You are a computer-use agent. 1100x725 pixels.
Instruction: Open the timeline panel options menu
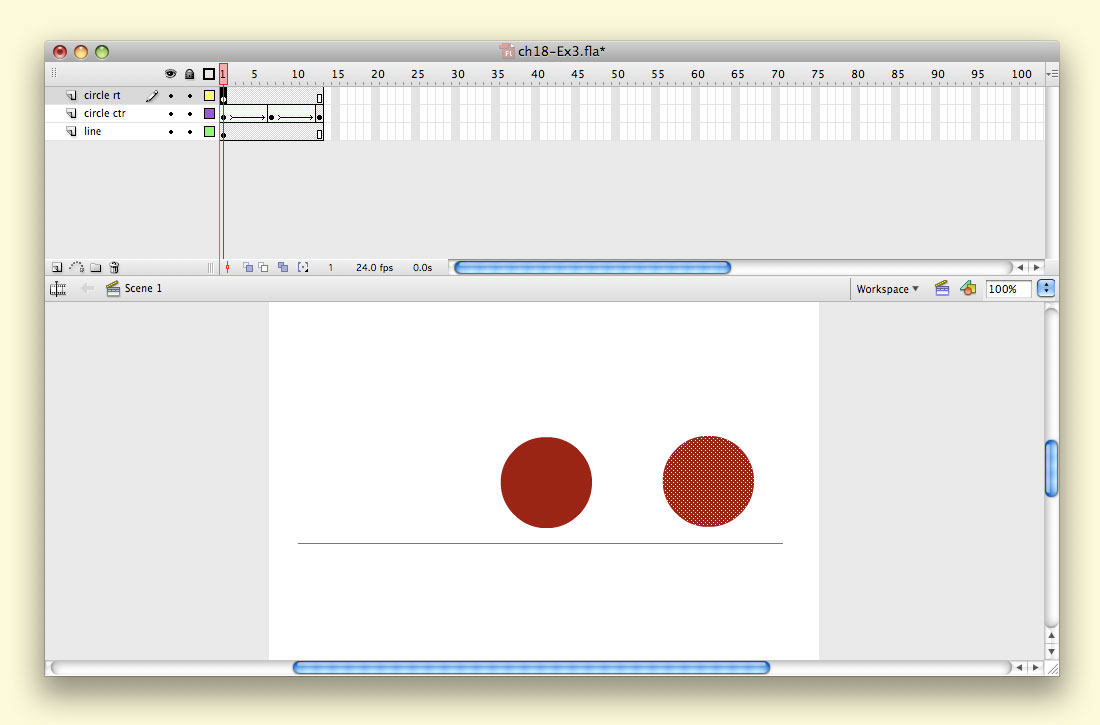(x=1051, y=74)
